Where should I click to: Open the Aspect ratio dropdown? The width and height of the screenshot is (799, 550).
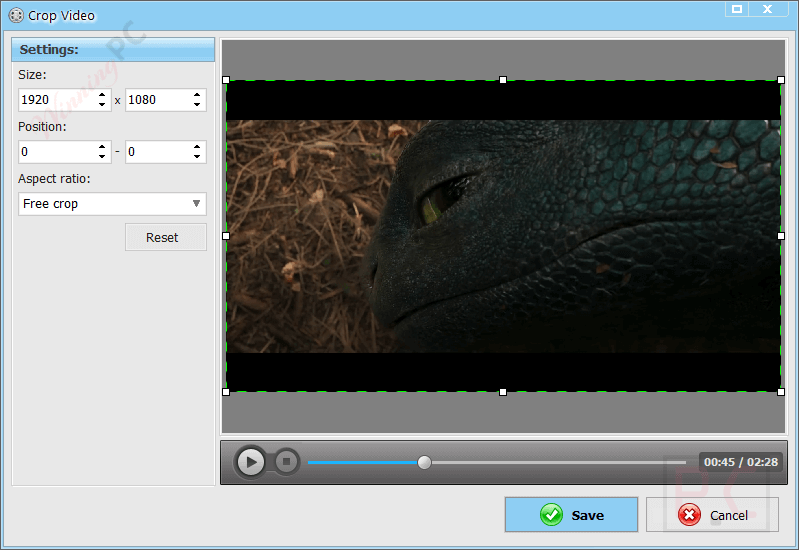[x=112, y=204]
